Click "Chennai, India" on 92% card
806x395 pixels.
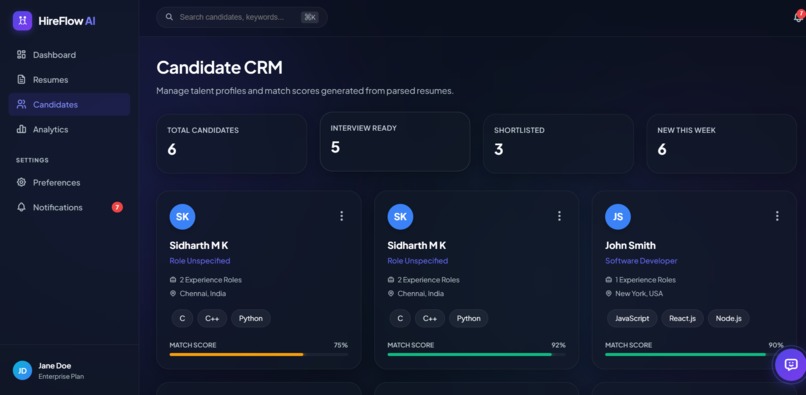(x=420, y=294)
